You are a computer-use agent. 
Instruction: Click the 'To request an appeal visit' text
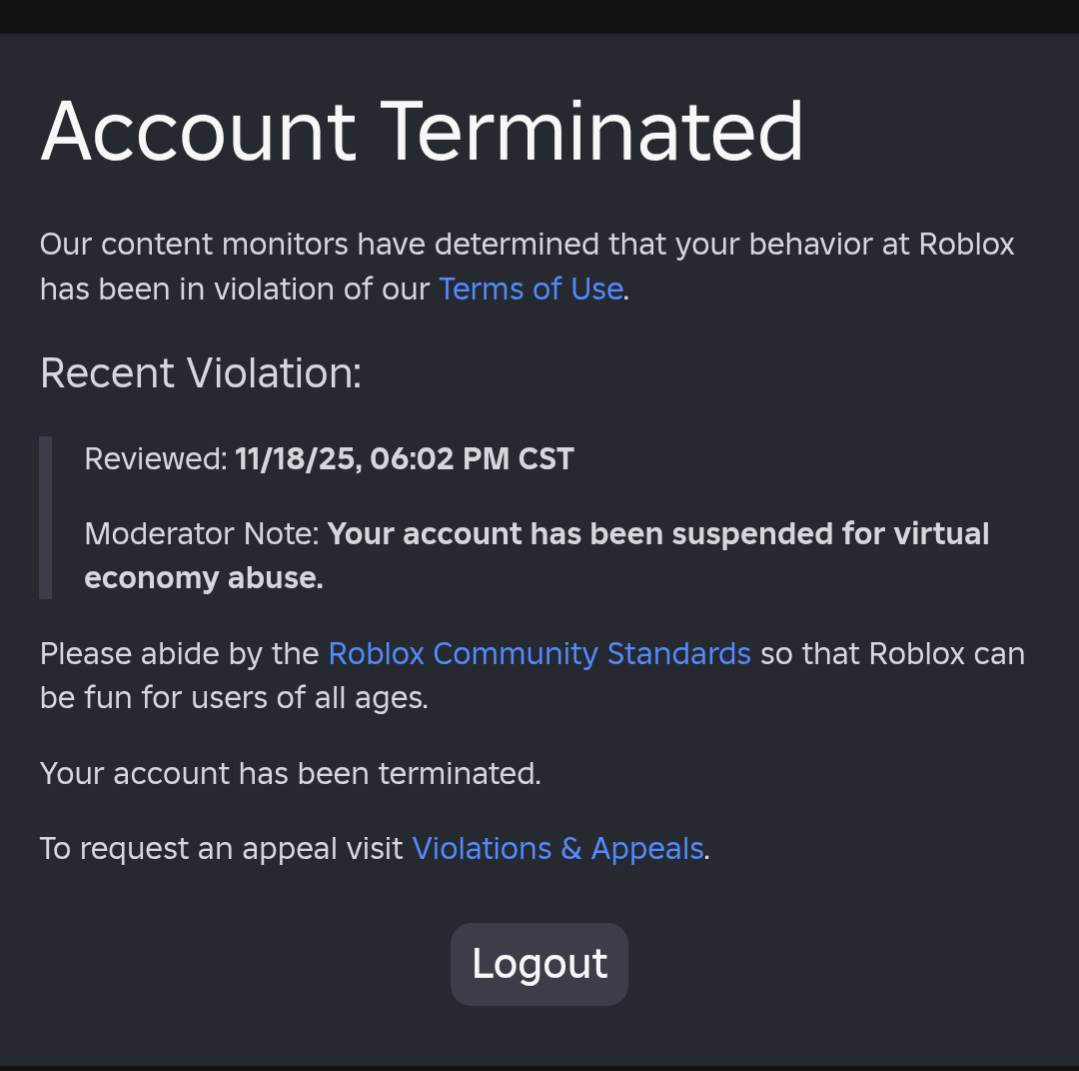pos(222,849)
